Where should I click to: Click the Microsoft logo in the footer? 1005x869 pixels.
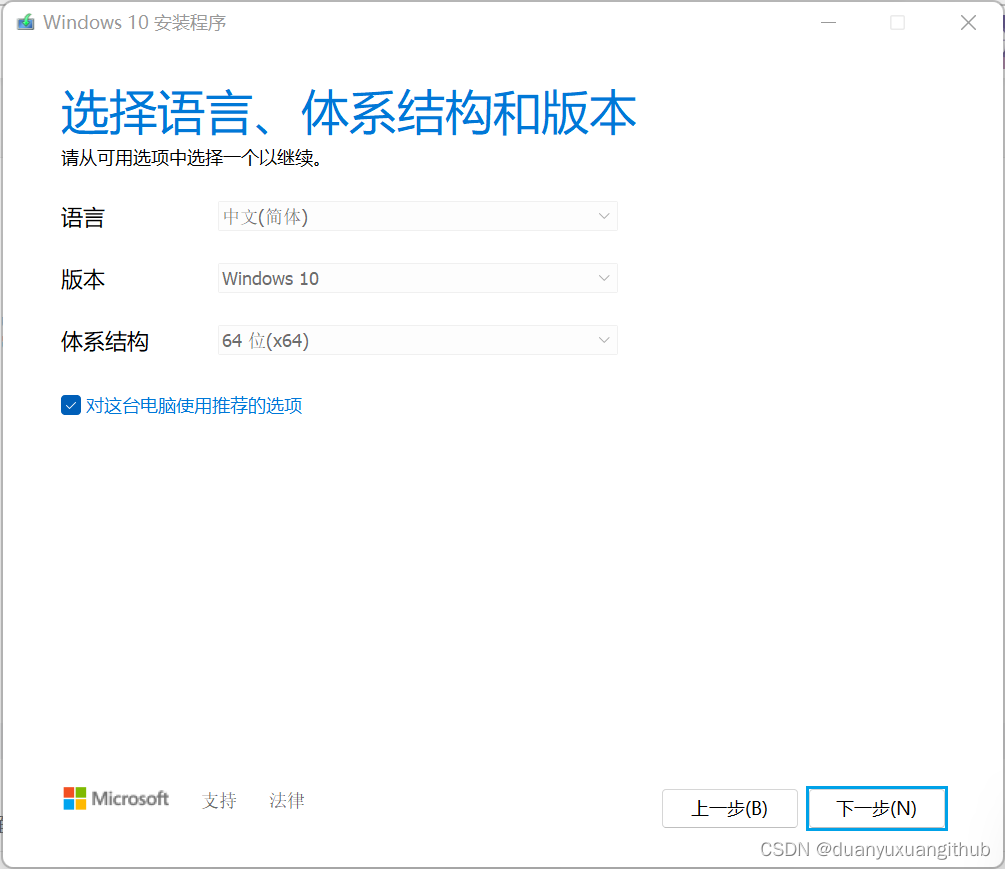point(116,799)
